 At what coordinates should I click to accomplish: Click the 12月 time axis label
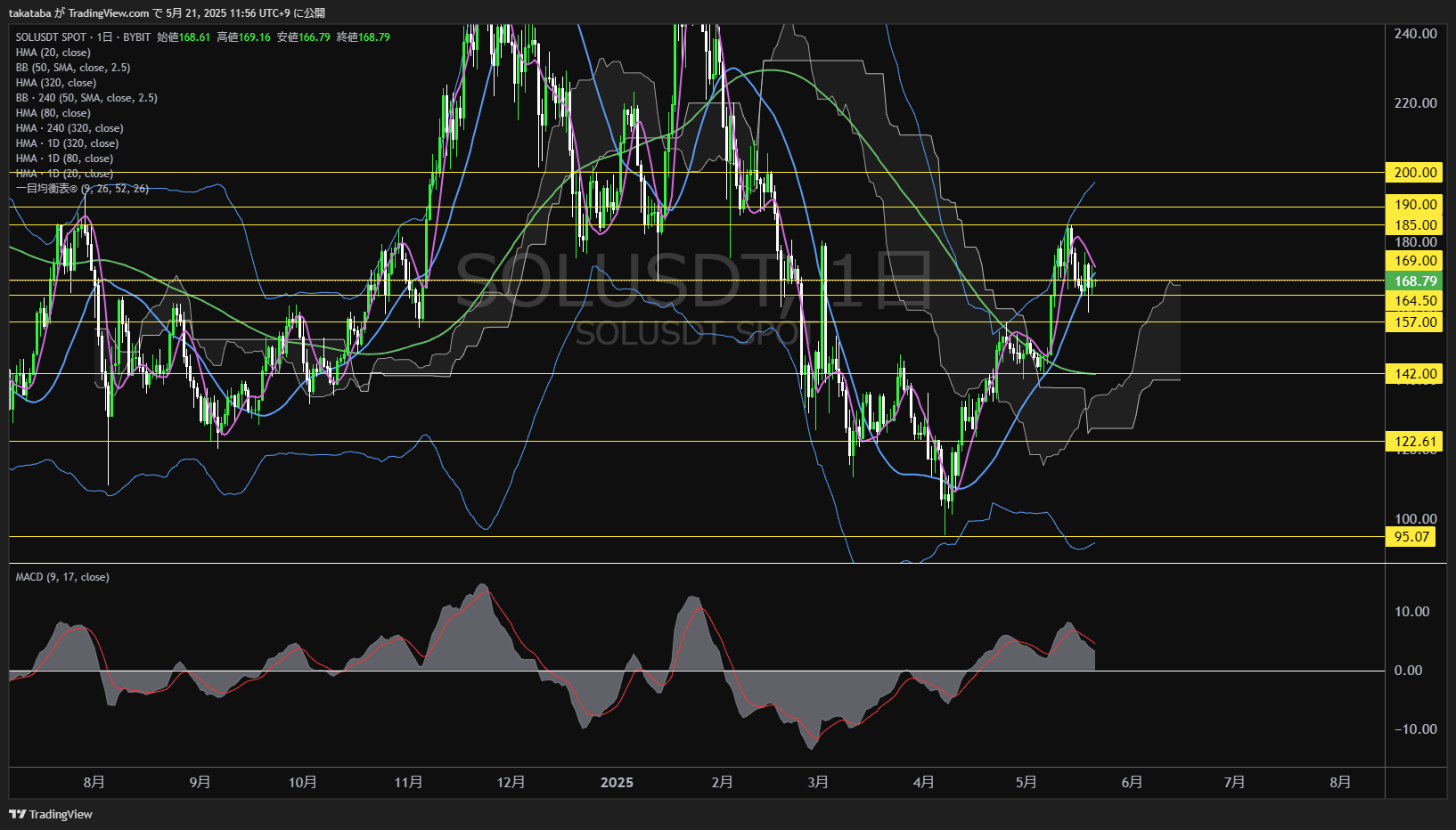(x=511, y=782)
